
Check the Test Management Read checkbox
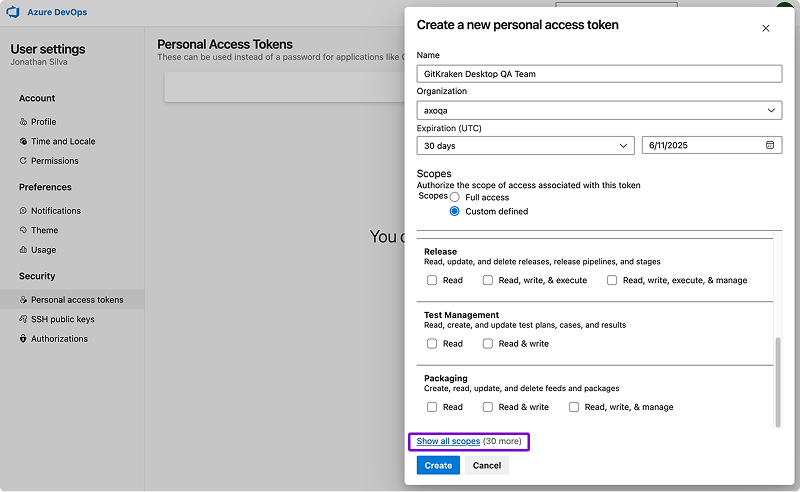(432, 343)
